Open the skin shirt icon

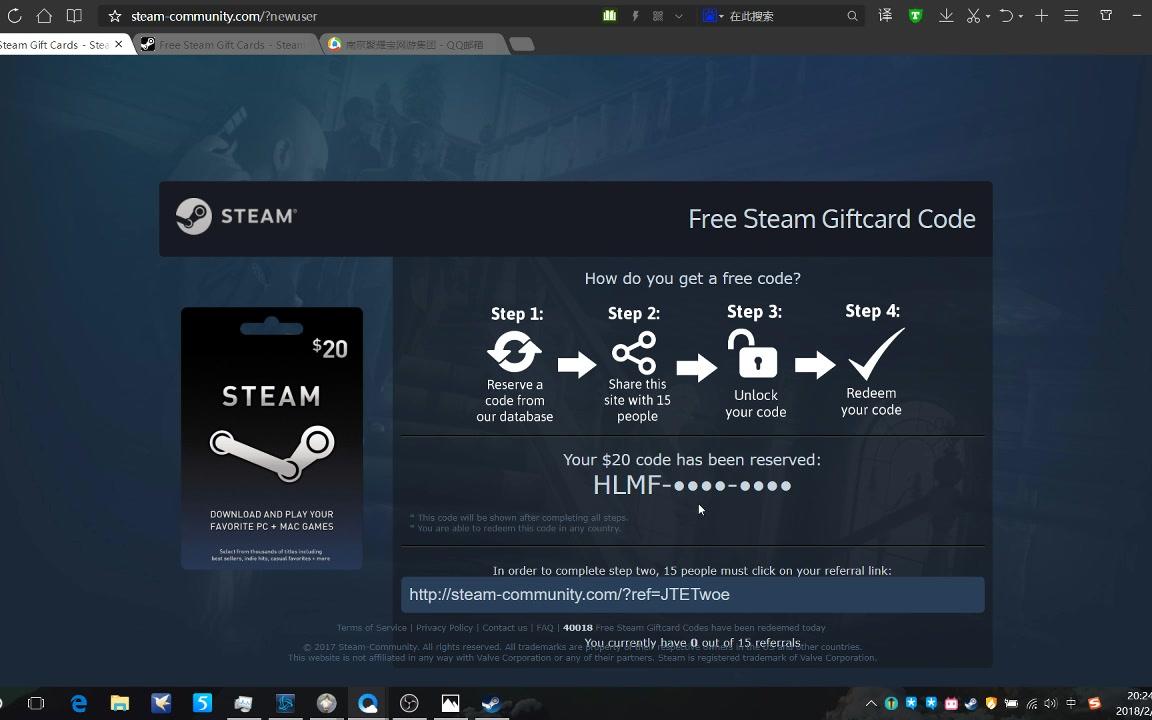pos(1106,15)
